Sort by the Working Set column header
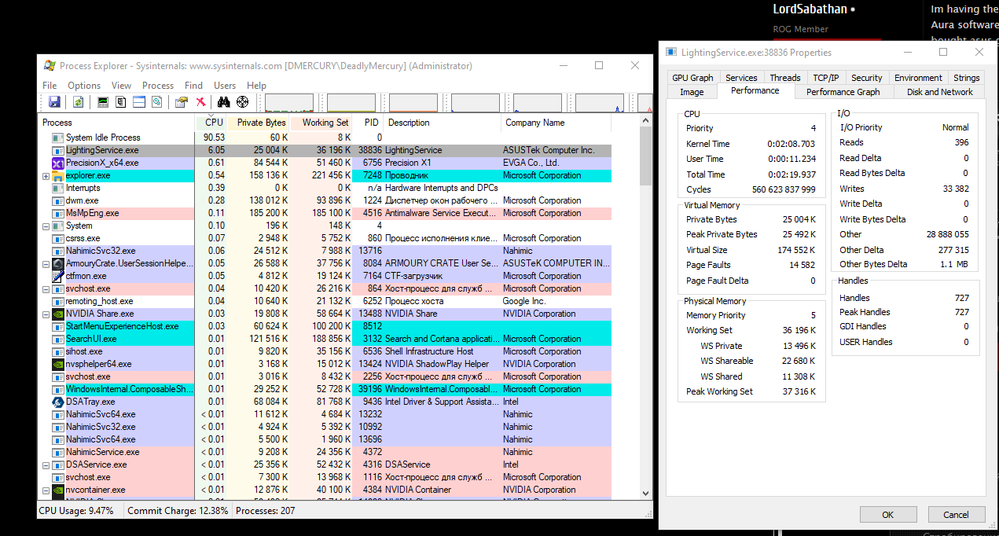999x536 pixels. [x=321, y=122]
